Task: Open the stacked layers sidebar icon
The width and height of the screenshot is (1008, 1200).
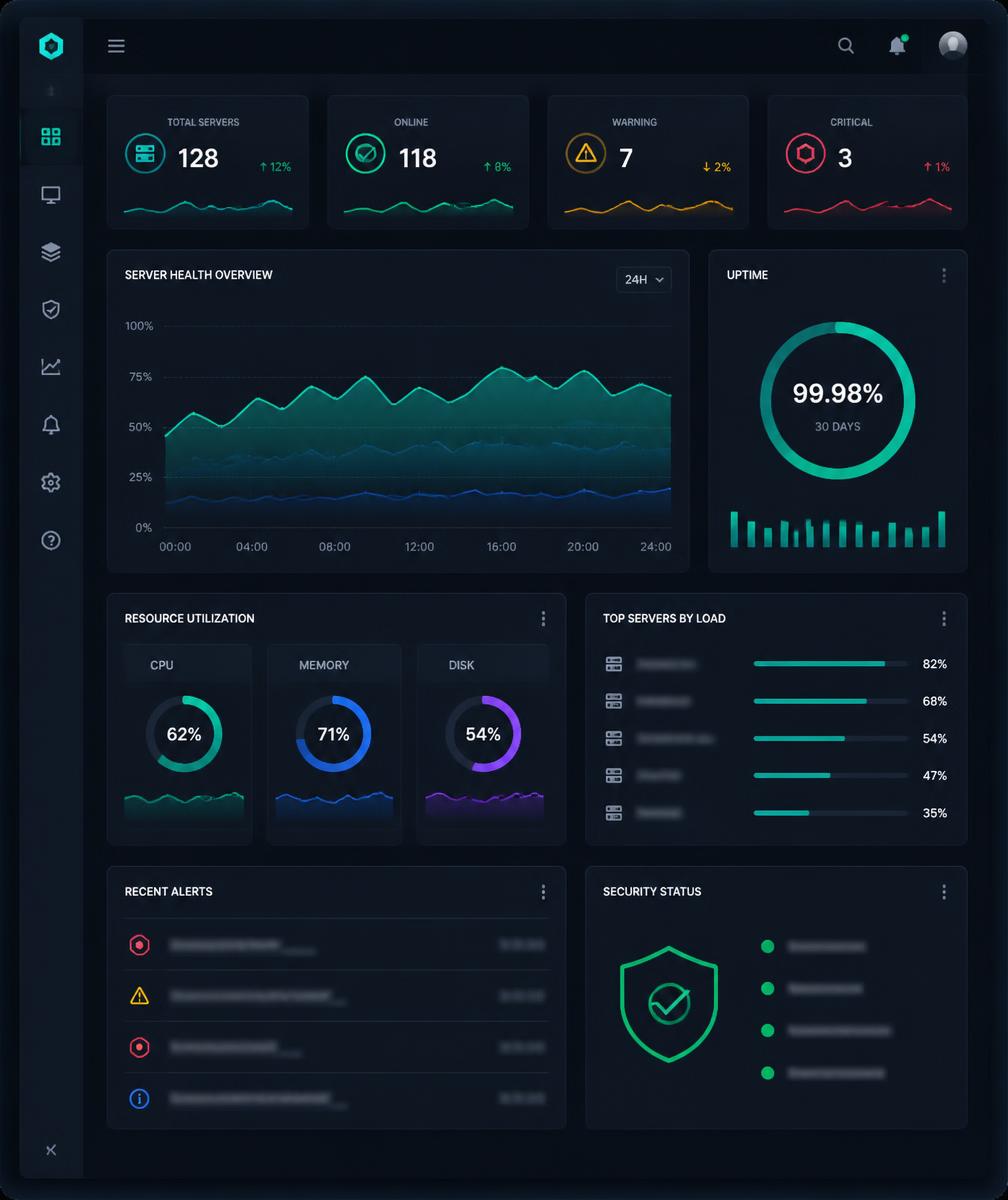Action: (x=51, y=252)
